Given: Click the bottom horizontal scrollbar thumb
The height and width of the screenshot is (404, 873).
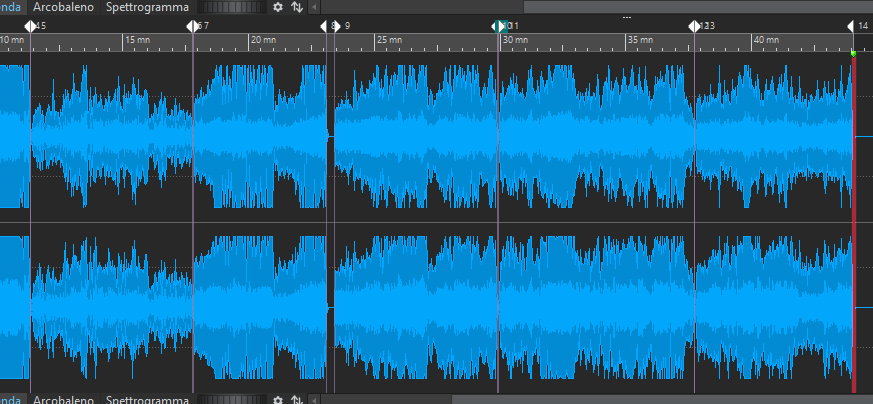Looking at the screenshot, I should coord(662,400).
